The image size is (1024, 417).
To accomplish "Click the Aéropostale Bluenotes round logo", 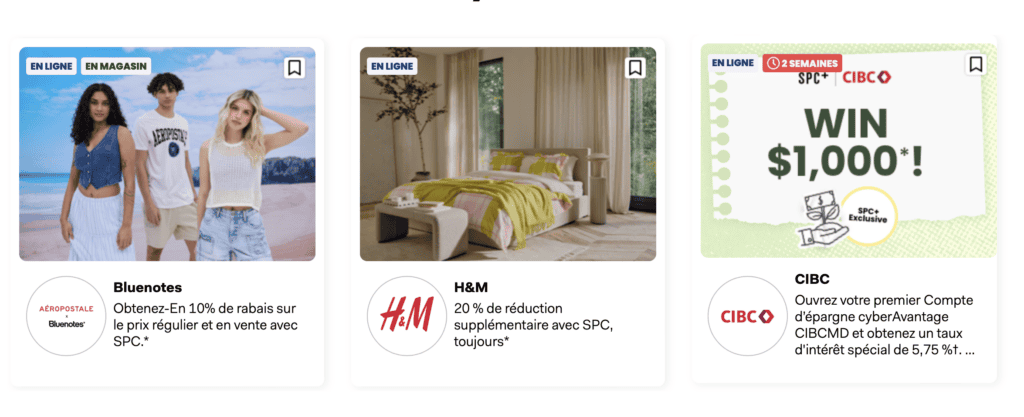I will click(66, 316).
